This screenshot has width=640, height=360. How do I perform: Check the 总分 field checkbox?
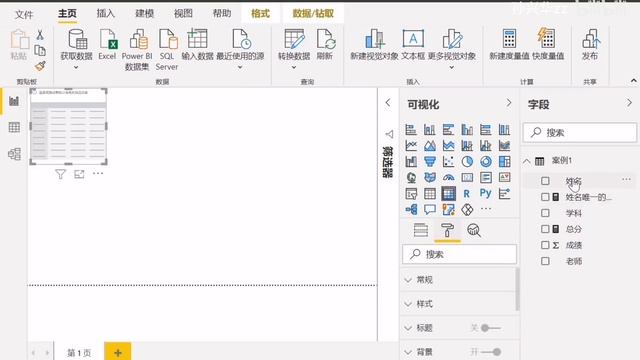(x=545, y=229)
